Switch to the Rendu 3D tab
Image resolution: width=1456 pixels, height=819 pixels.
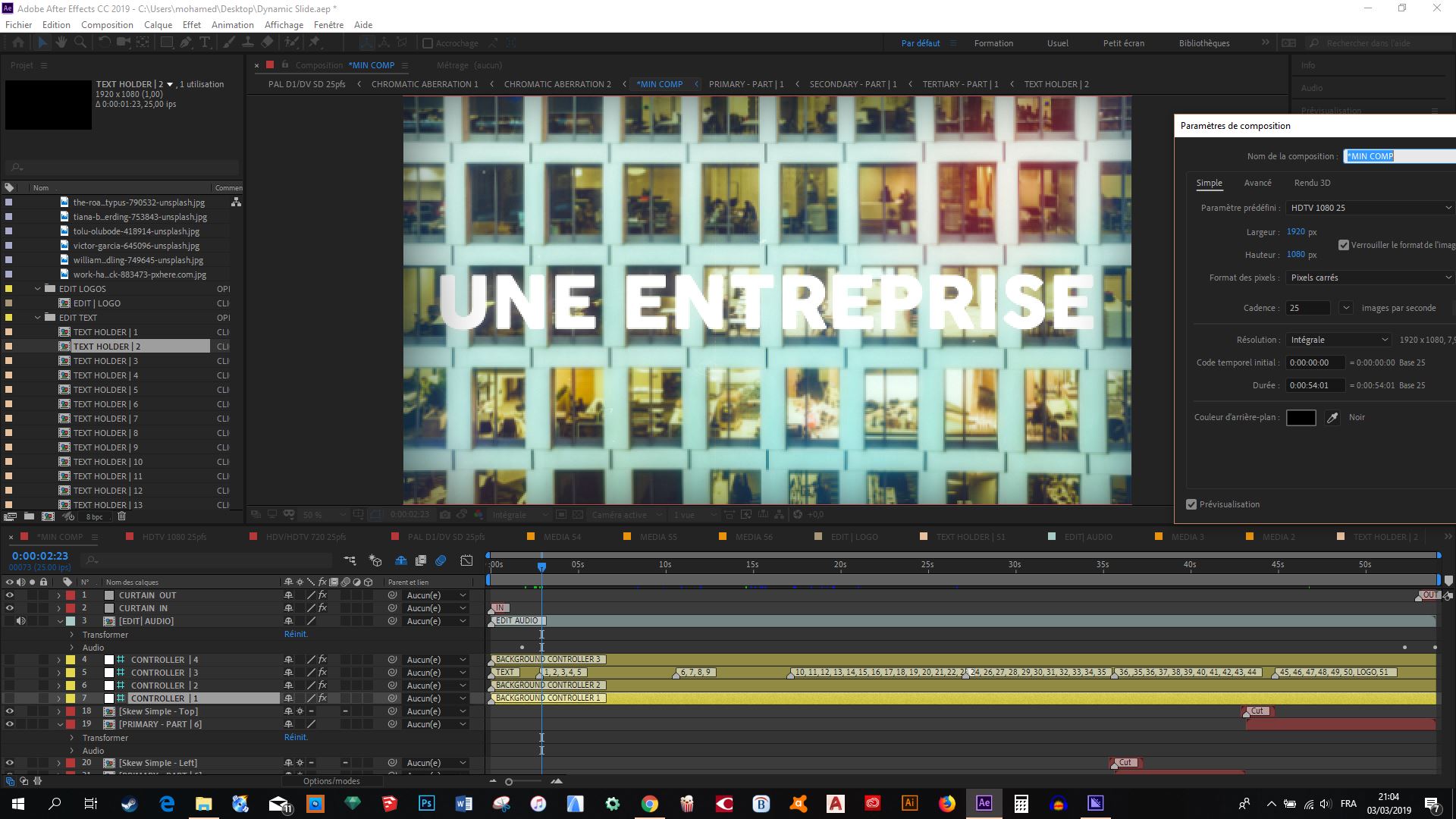tap(1312, 183)
